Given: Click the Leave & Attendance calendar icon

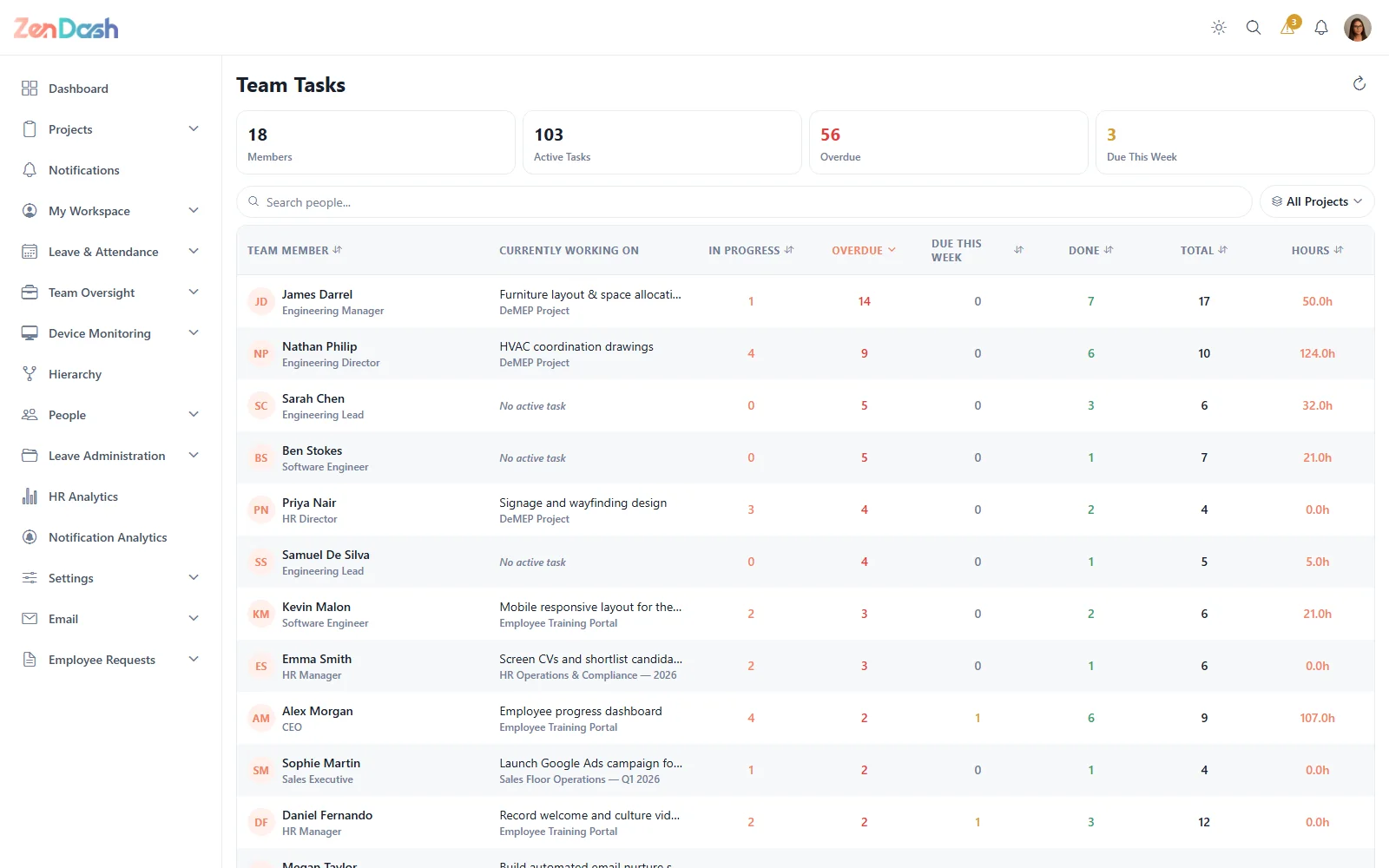Looking at the screenshot, I should (30, 252).
